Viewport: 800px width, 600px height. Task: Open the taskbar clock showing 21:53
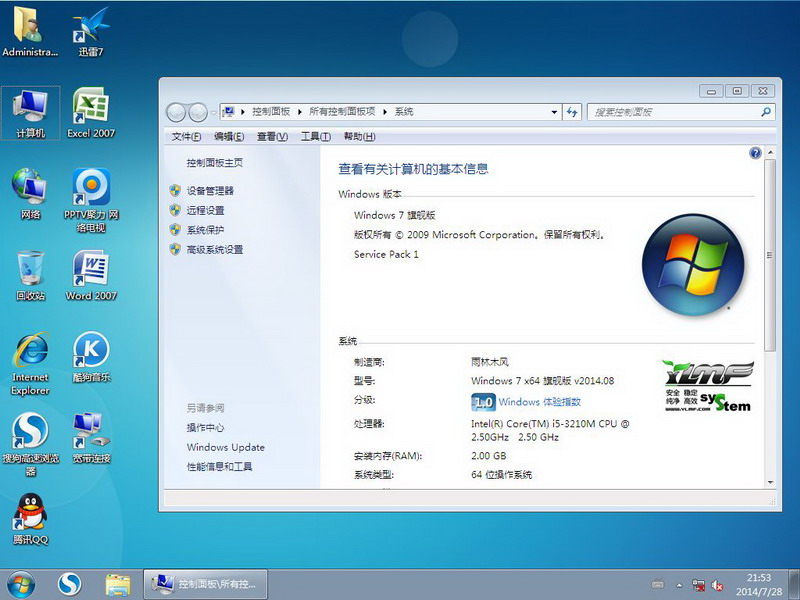(759, 585)
